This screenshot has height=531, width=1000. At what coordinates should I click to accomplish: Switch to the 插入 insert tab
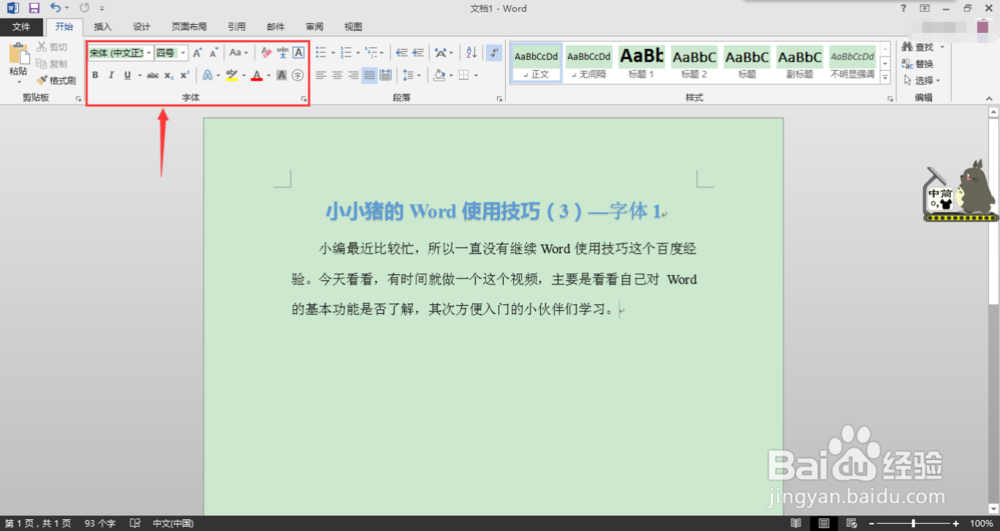[102, 27]
